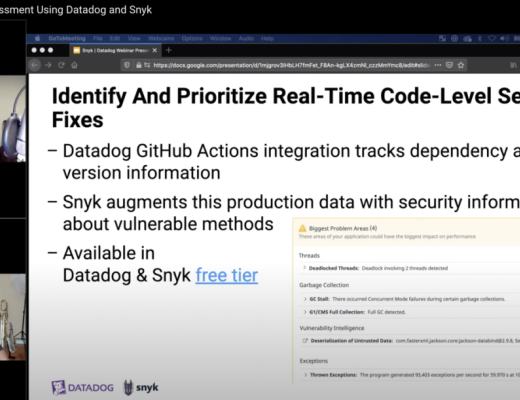Screen dimensions: 520x400
Task: Expand the Deadlocked Threads row
Action: click(x=305, y=268)
